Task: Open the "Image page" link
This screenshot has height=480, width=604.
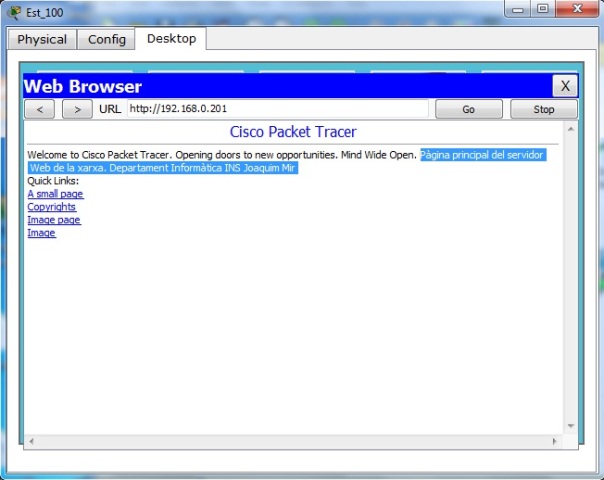Action: click(x=54, y=220)
